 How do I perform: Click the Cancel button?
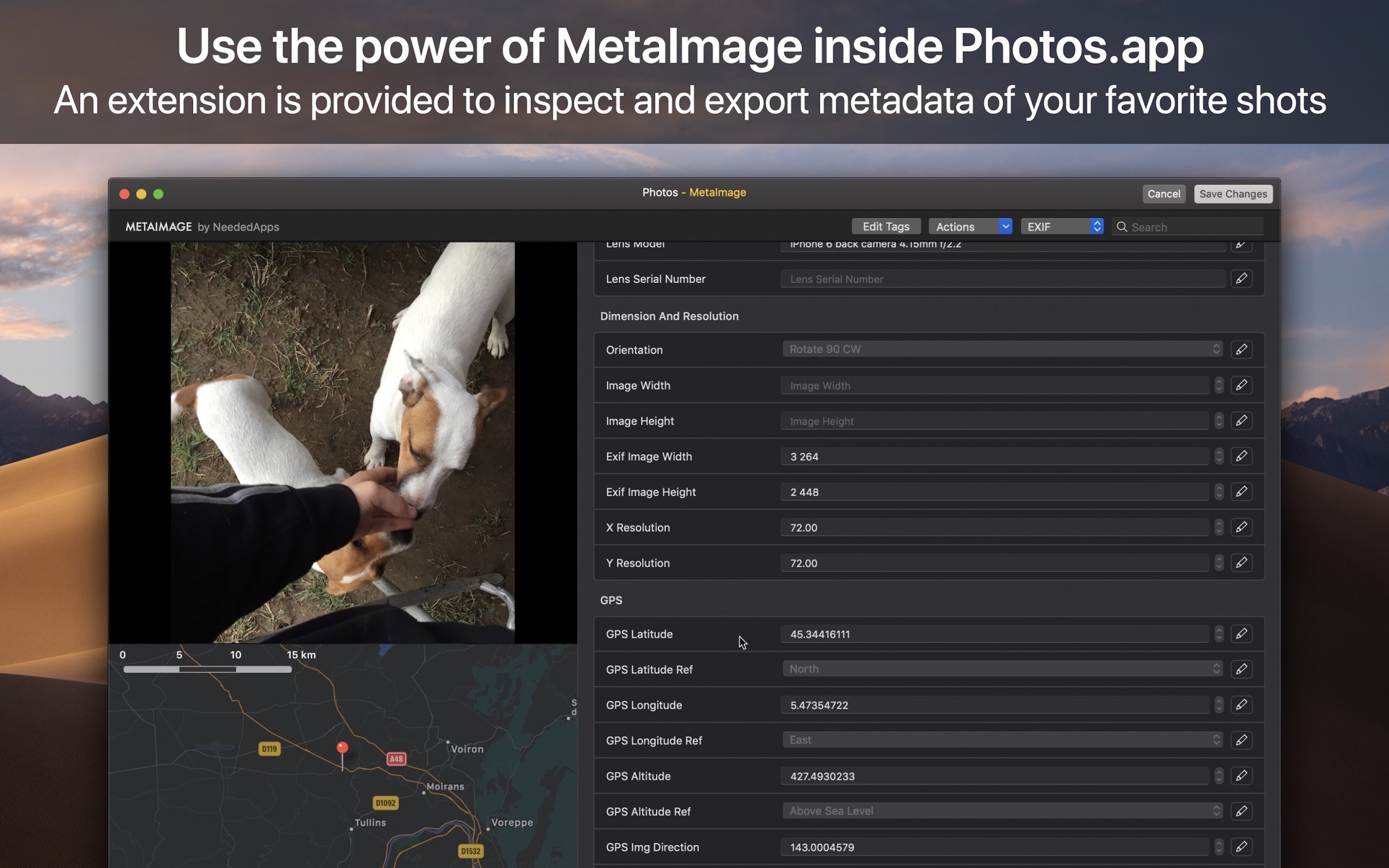(1164, 194)
